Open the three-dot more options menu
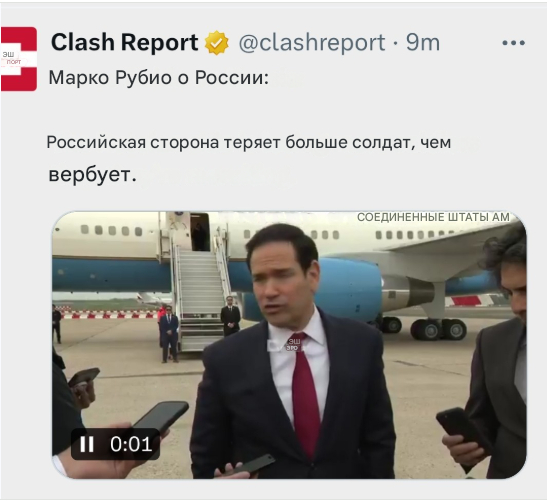 point(514,43)
